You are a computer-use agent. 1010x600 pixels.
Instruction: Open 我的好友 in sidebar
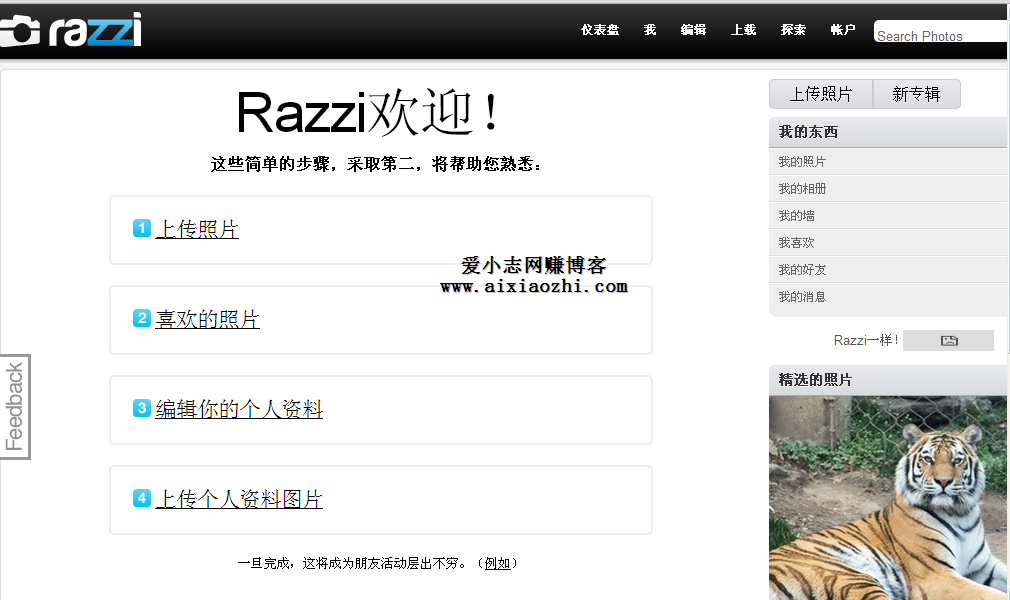(801, 270)
